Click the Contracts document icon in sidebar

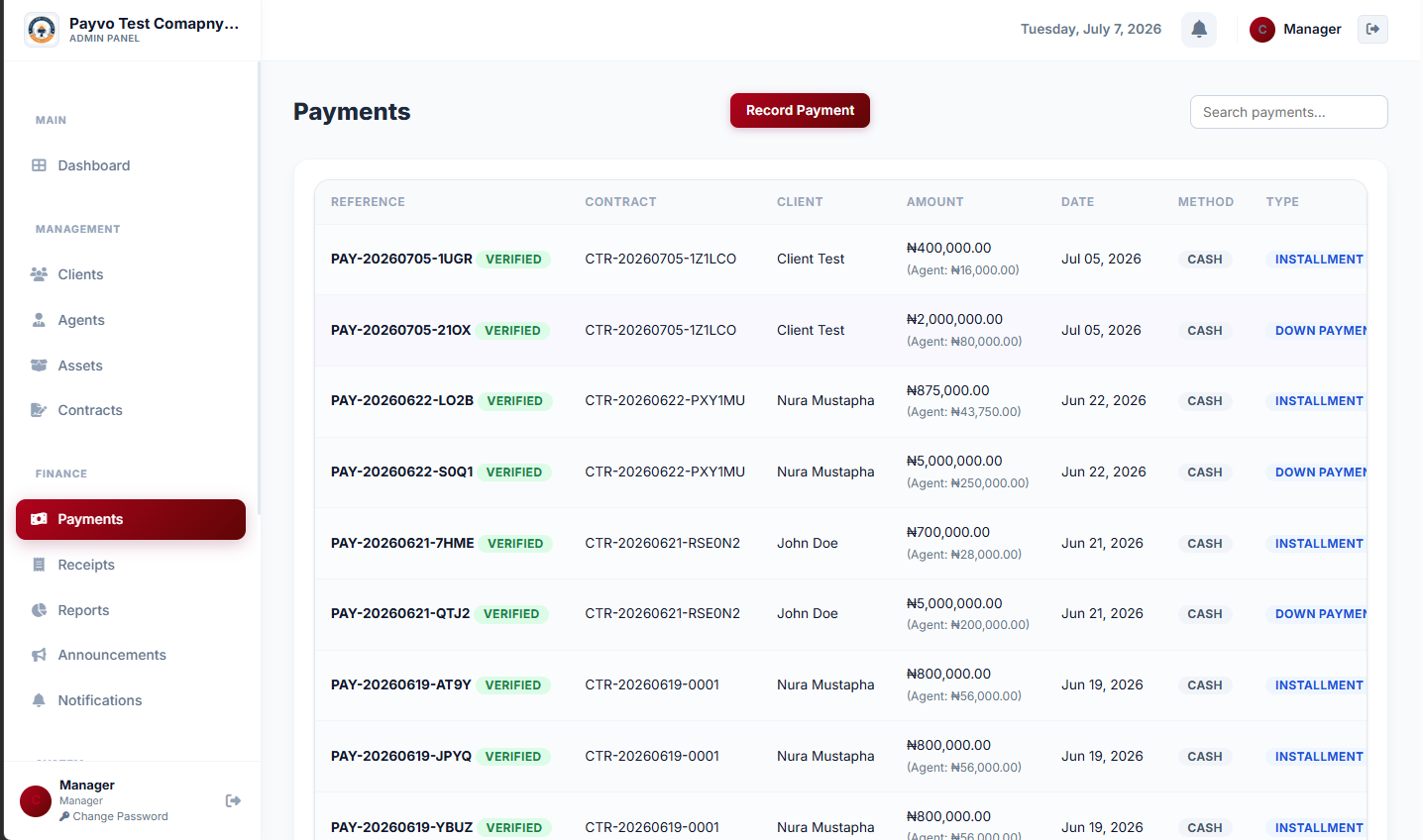point(39,410)
